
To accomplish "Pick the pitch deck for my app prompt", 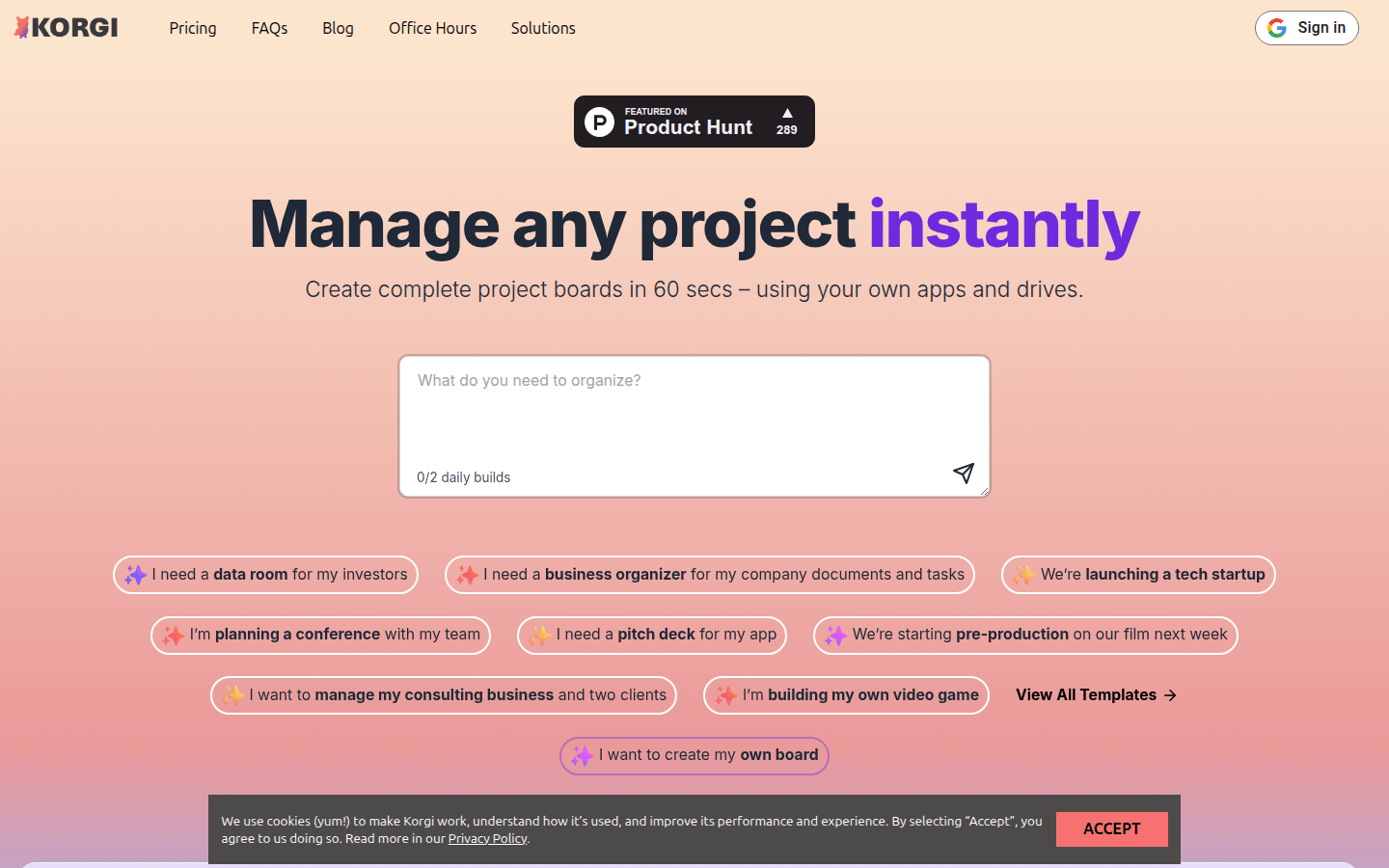I will coord(652,635).
